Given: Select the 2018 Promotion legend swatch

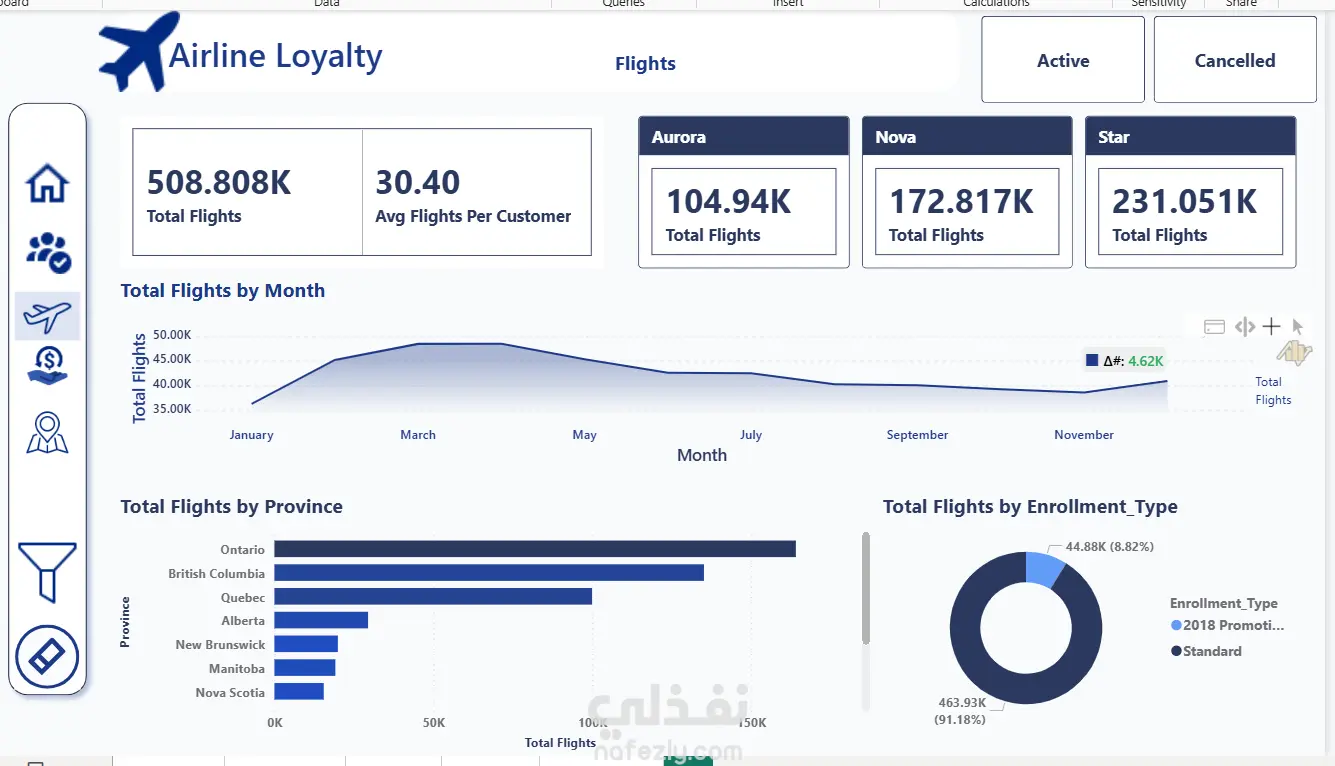Looking at the screenshot, I should [1176, 626].
